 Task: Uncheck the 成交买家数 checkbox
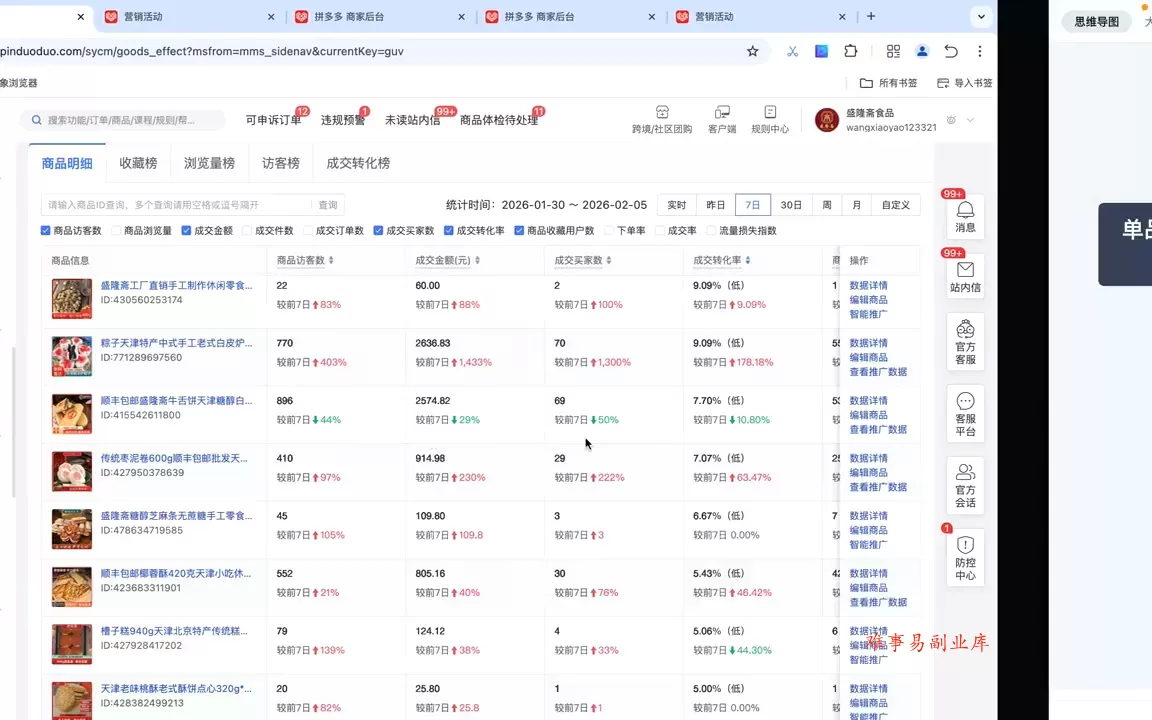click(378, 231)
